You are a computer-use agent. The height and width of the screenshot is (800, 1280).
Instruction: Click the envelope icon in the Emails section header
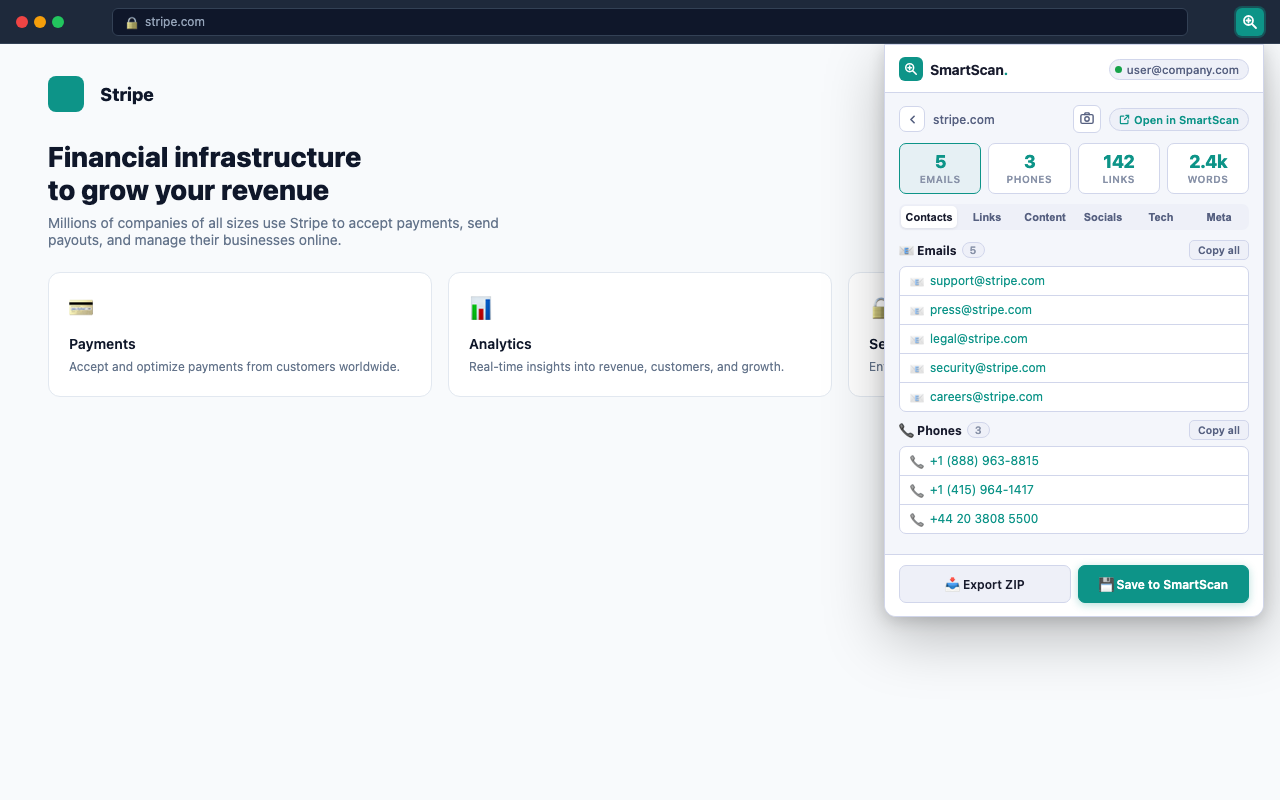[906, 251]
